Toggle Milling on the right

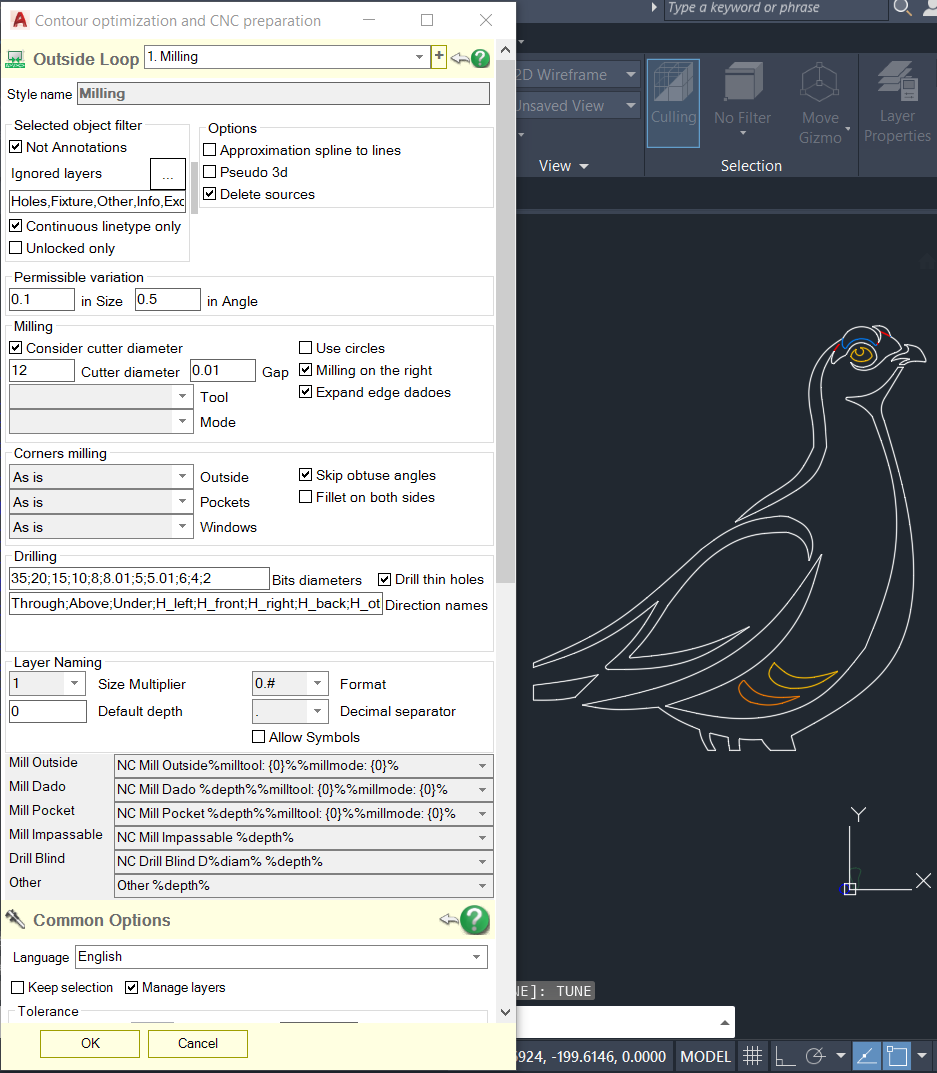click(x=305, y=369)
